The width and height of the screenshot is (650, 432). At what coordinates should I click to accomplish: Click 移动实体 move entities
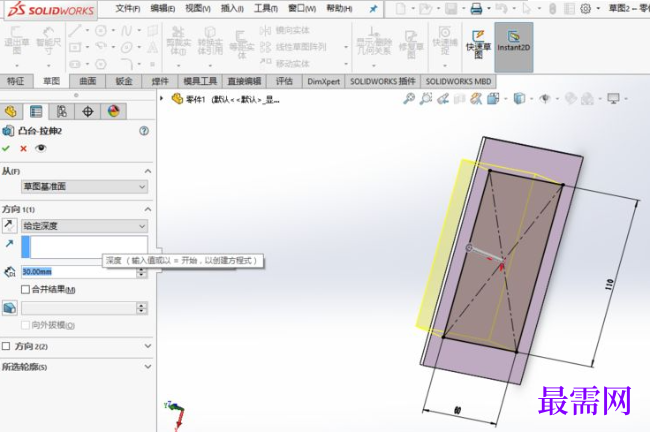(285, 63)
